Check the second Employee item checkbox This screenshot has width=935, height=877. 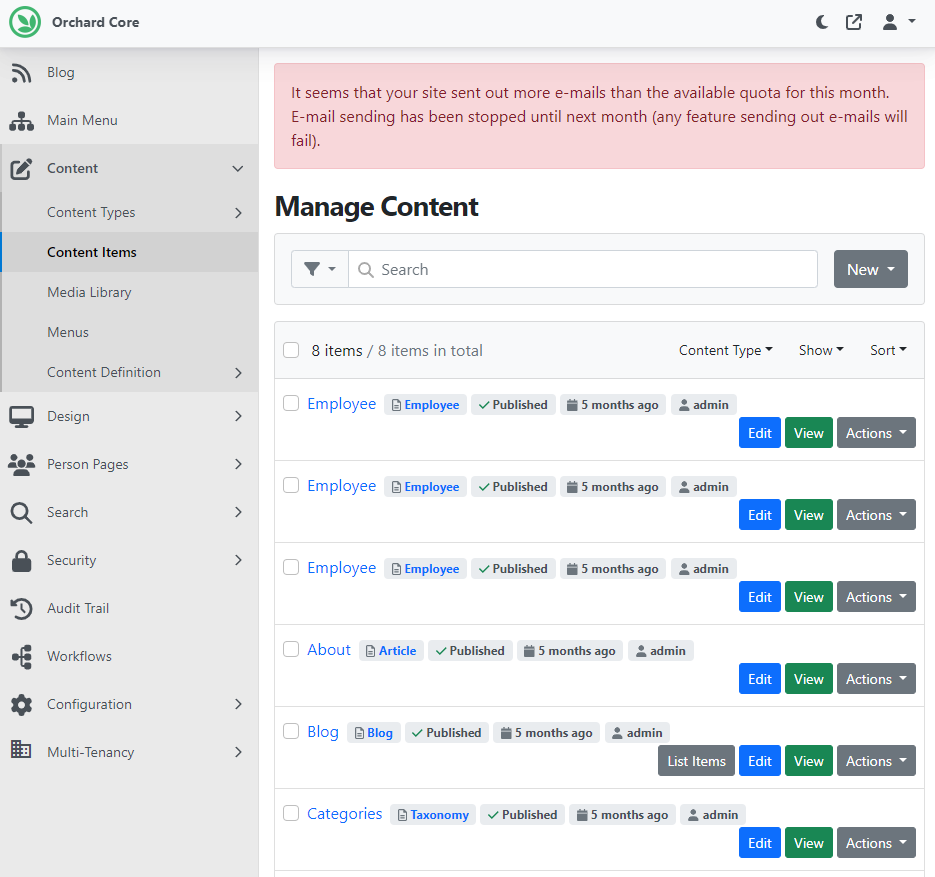291,485
